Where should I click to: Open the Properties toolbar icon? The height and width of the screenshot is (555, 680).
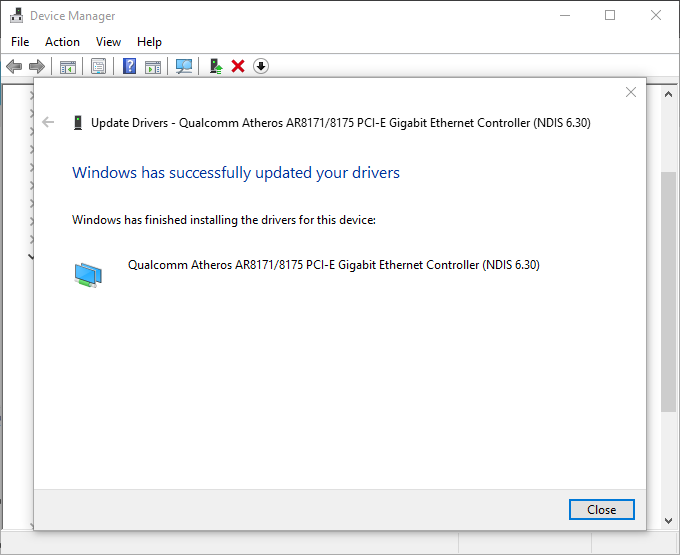98,66
